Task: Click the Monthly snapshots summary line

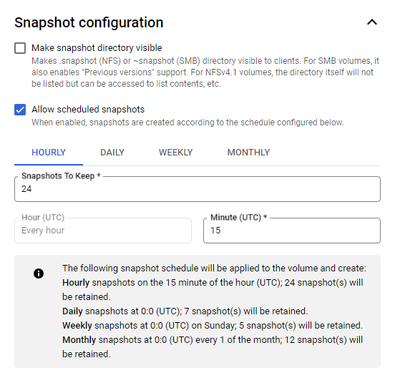Action: (x=213, y=347)
